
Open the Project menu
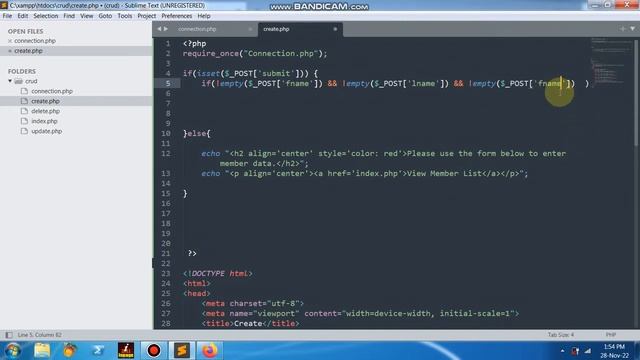pyautogui.click(x=147, y=16)
